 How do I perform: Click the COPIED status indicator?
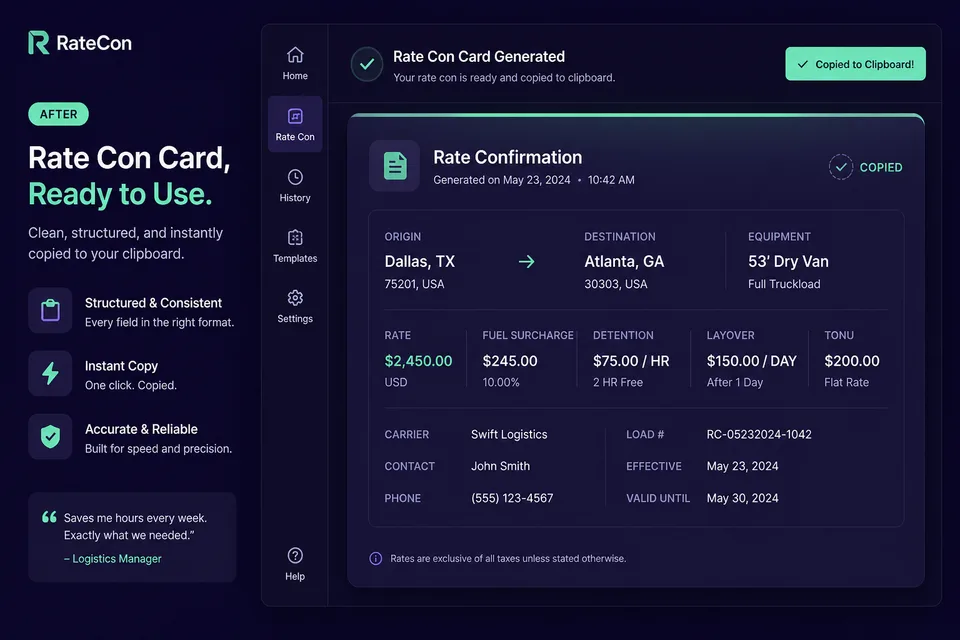pyautogui.click(x=866, y=167)
